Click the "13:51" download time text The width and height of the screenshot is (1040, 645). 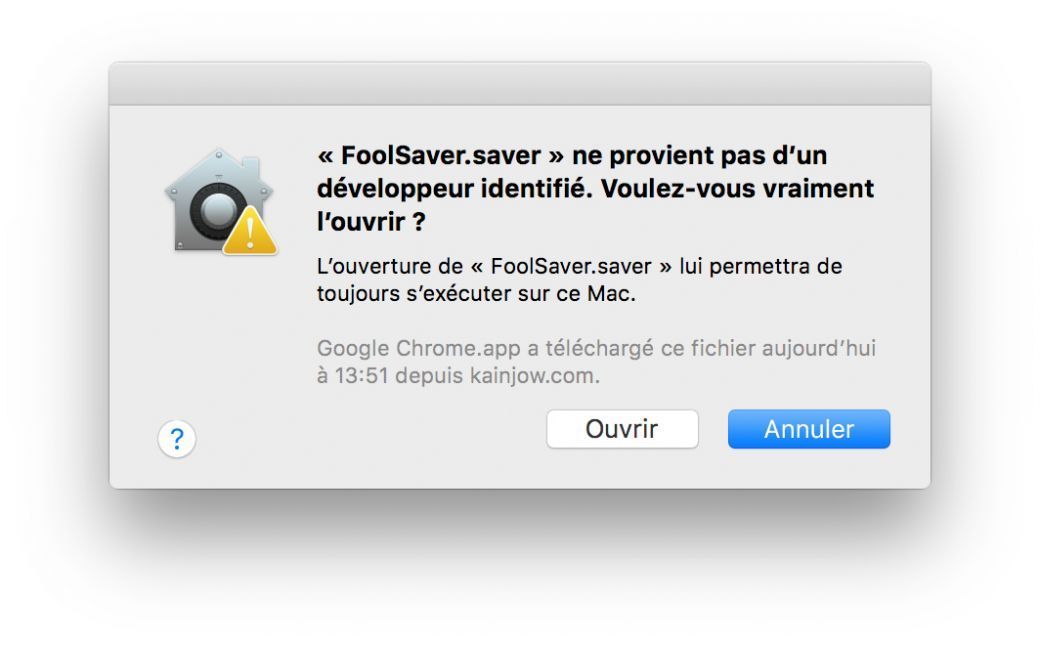click(362, 377)
